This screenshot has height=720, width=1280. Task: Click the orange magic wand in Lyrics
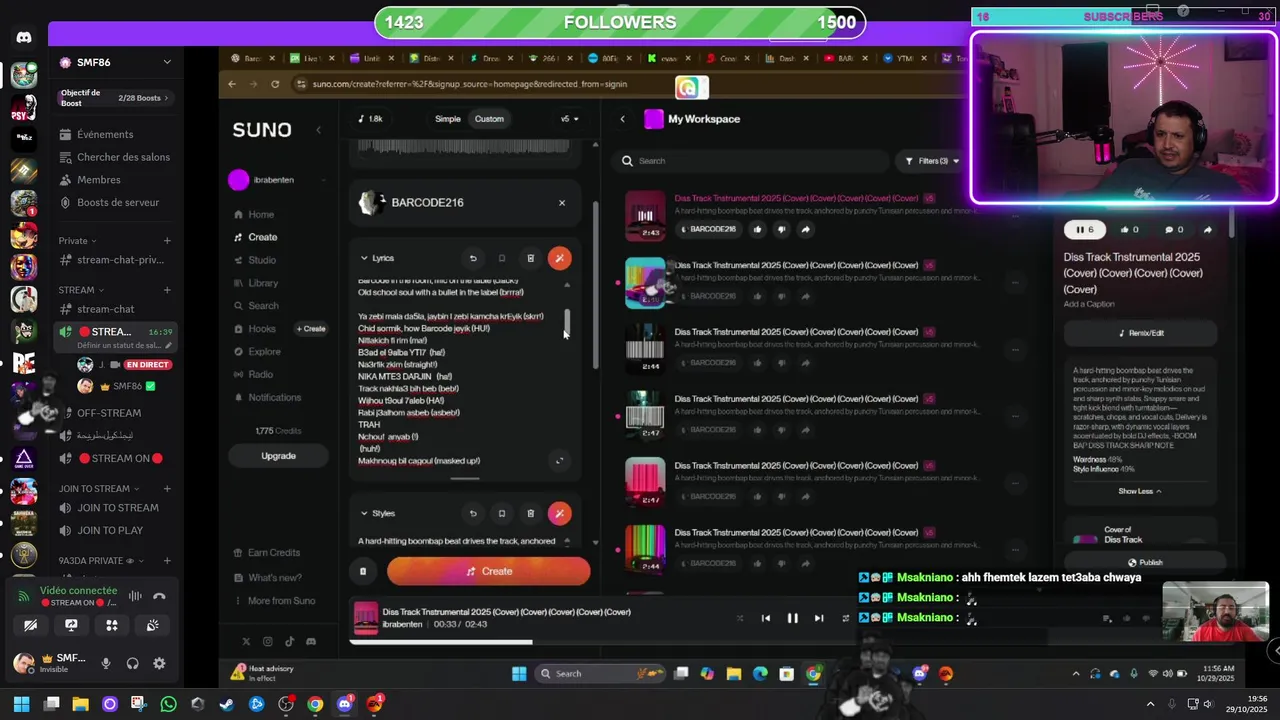560,258
